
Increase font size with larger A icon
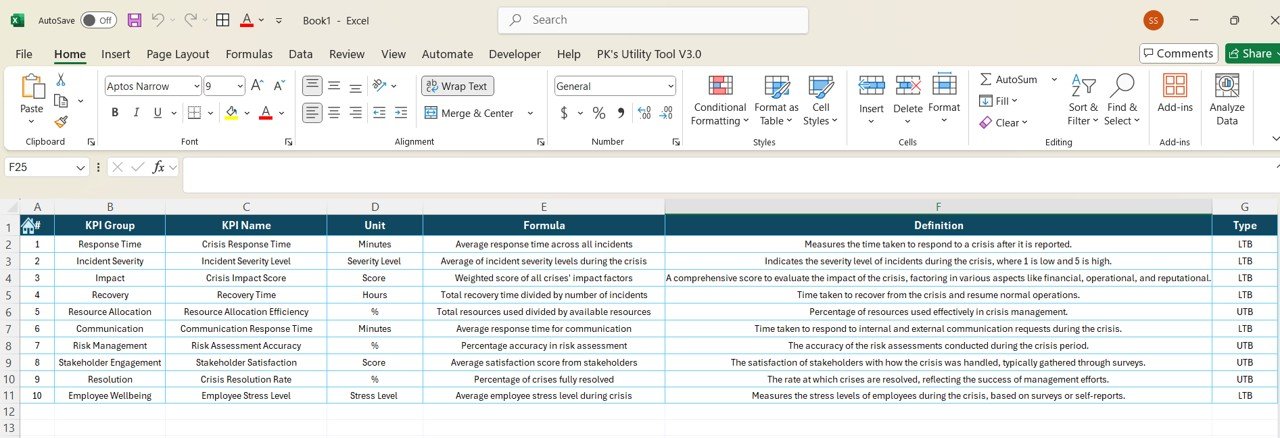click(257, 86)
